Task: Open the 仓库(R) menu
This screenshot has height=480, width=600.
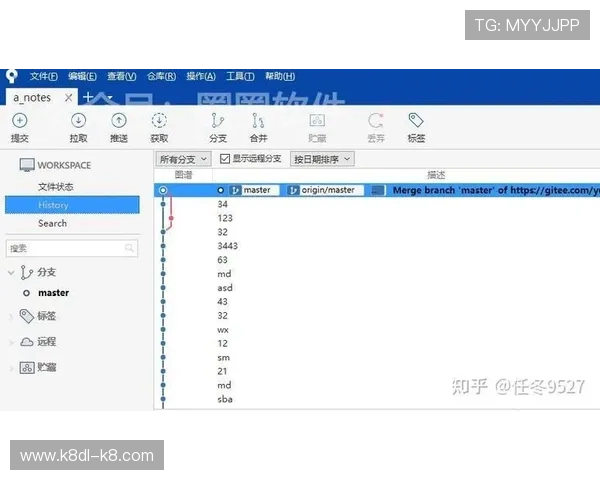Action: [x=161, y=76]
